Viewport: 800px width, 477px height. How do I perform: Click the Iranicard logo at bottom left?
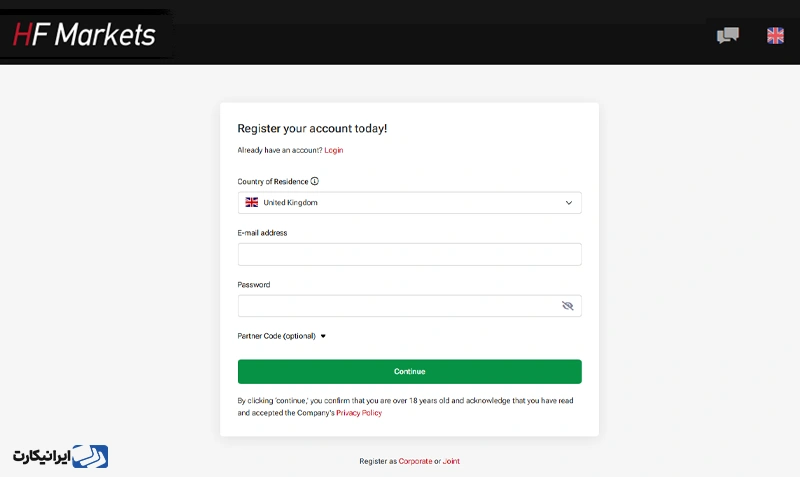tap(61, 456)
